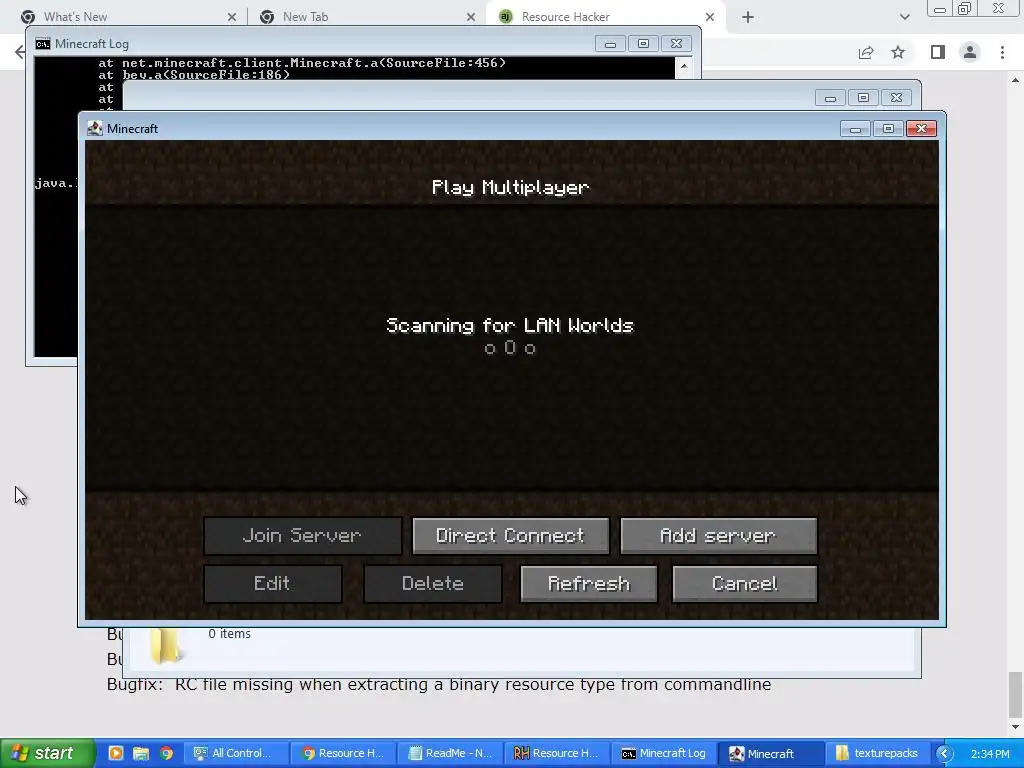The width and height of the screenshot is (1024, 768).
Task: Launch media player from quick launch
Action: 116,753
